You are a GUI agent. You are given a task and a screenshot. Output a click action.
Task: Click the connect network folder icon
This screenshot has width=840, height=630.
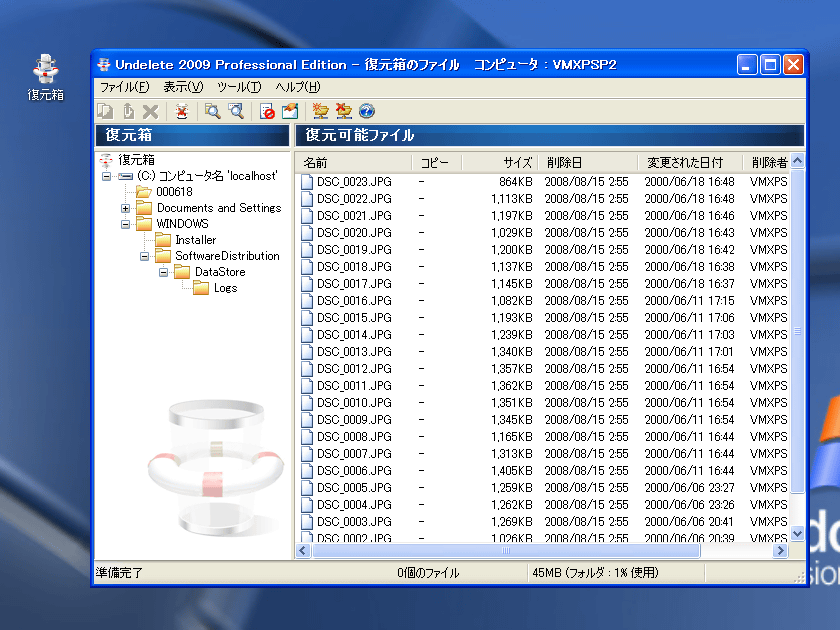(320, 111)
